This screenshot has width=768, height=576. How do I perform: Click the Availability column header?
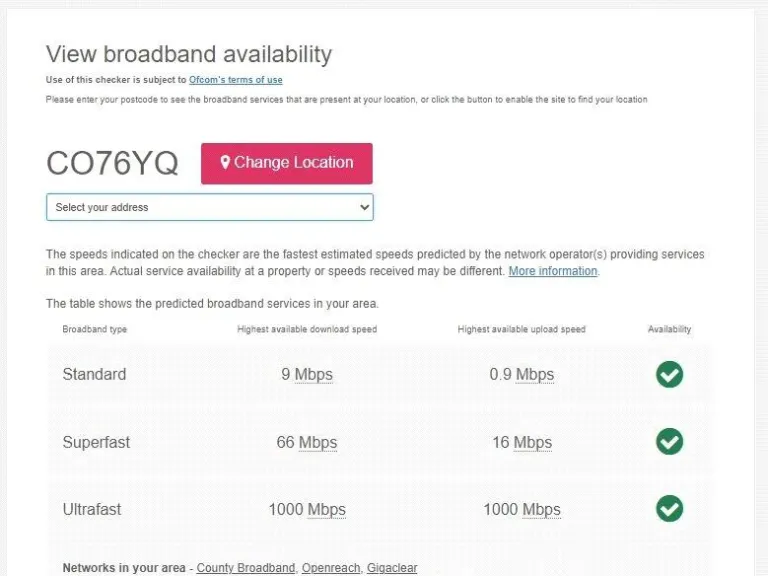(669, 329)
